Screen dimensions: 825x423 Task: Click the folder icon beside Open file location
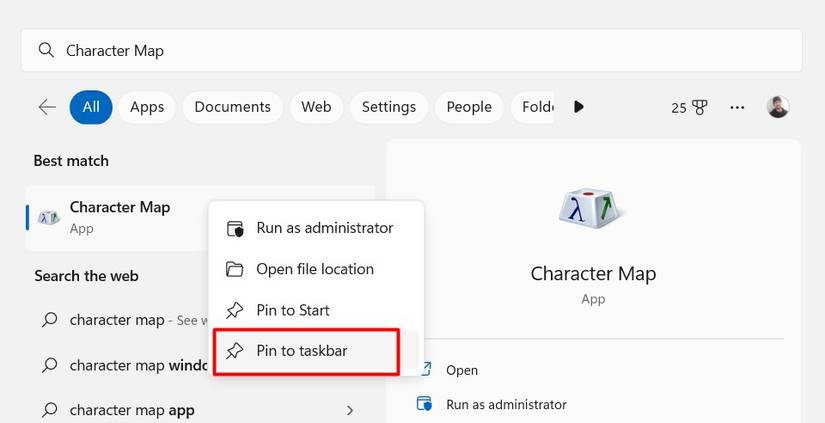click(235, 269)
